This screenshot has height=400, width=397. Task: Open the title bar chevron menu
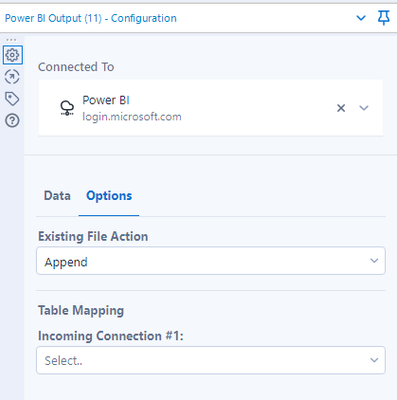point(361,18)
